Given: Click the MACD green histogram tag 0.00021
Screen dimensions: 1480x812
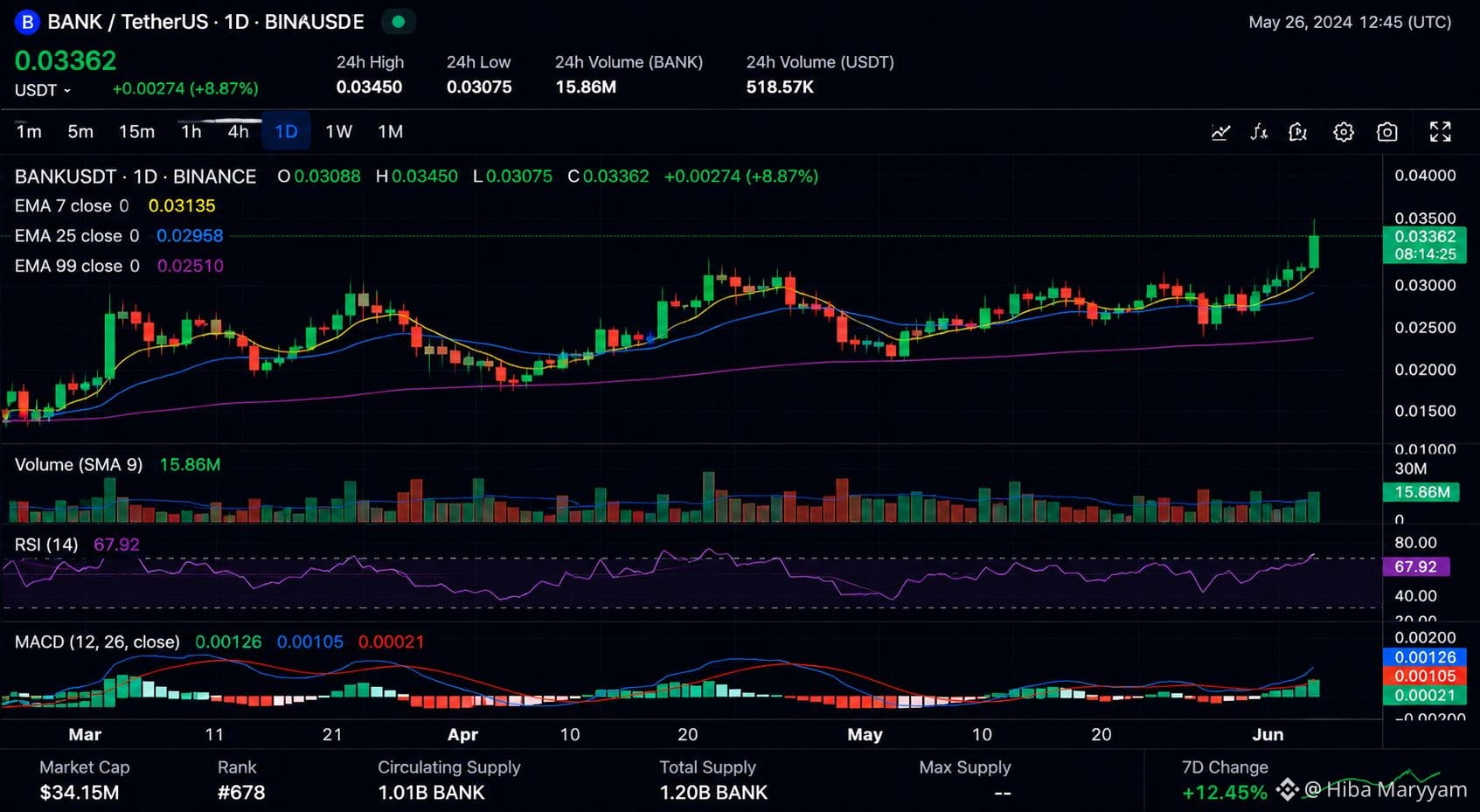Looking at the screenshot, I should (1424, 696).
